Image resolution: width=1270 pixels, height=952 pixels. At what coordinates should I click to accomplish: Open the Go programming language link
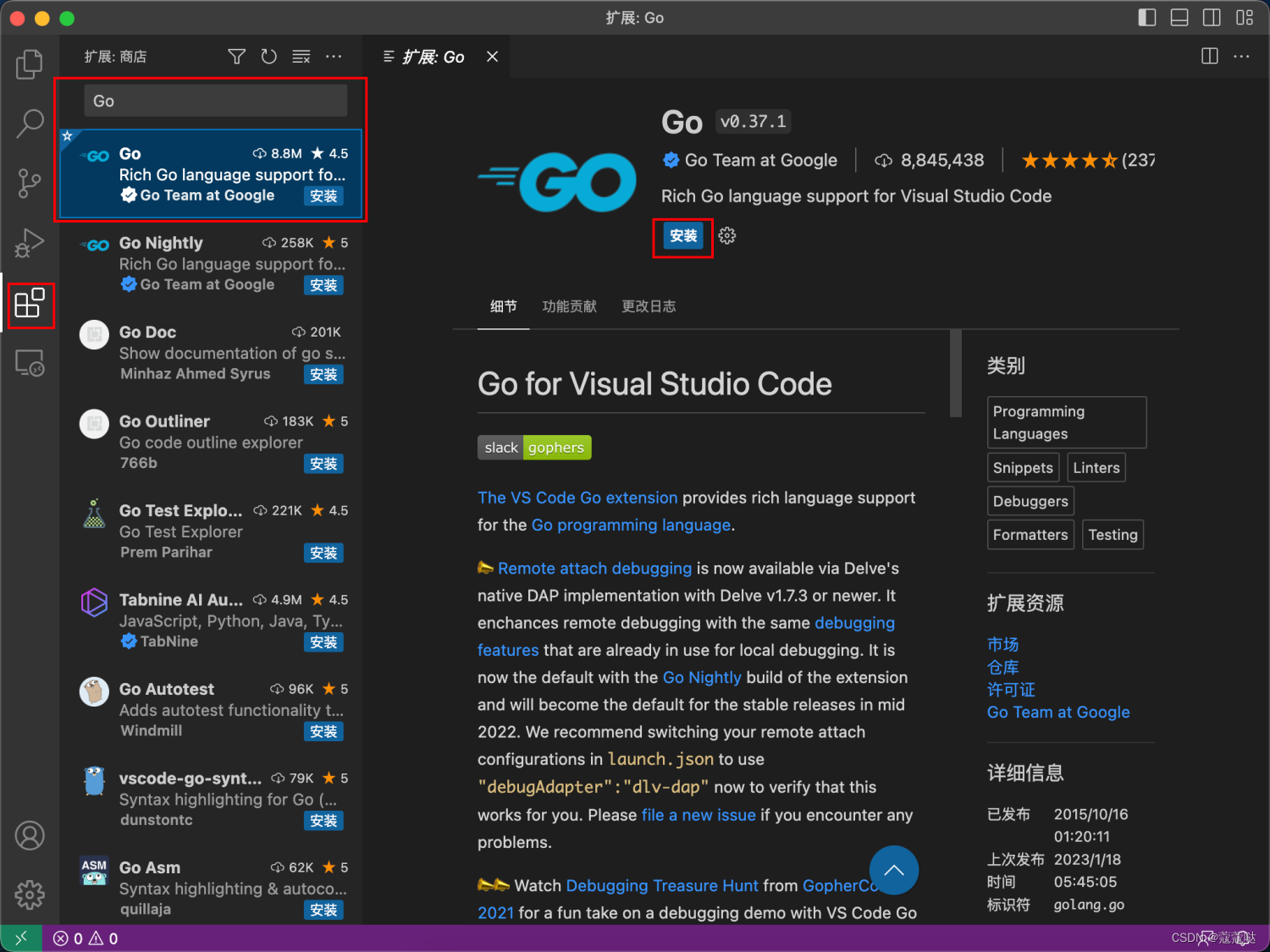pyautogui.click(x=631, y=525)
